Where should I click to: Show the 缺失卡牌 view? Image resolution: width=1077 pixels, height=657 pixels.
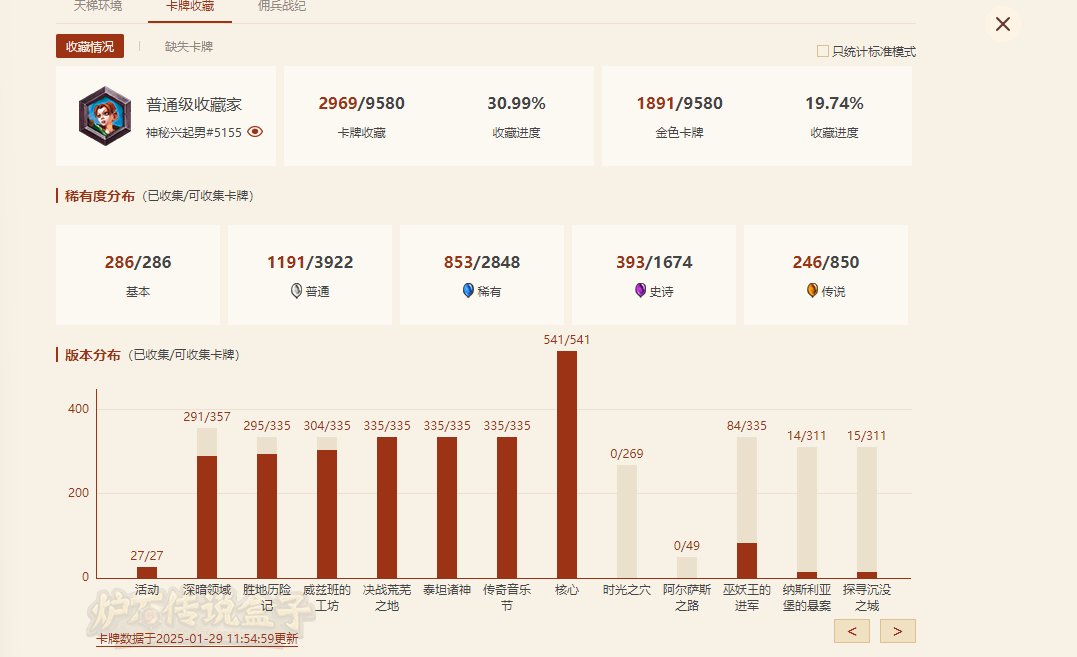tap(189, 47)
